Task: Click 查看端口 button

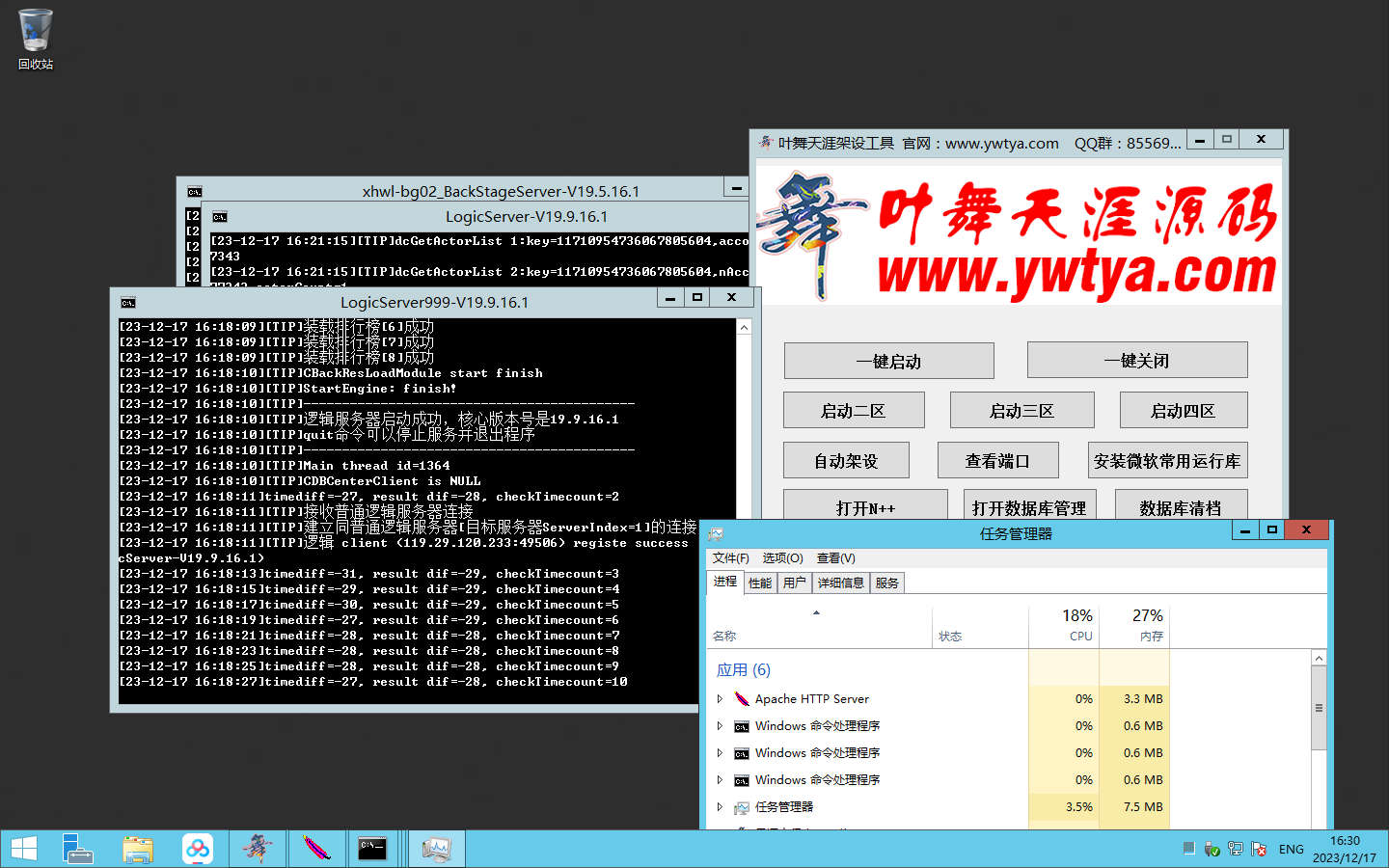Action: pyautogui.click(x=997, y=460)
